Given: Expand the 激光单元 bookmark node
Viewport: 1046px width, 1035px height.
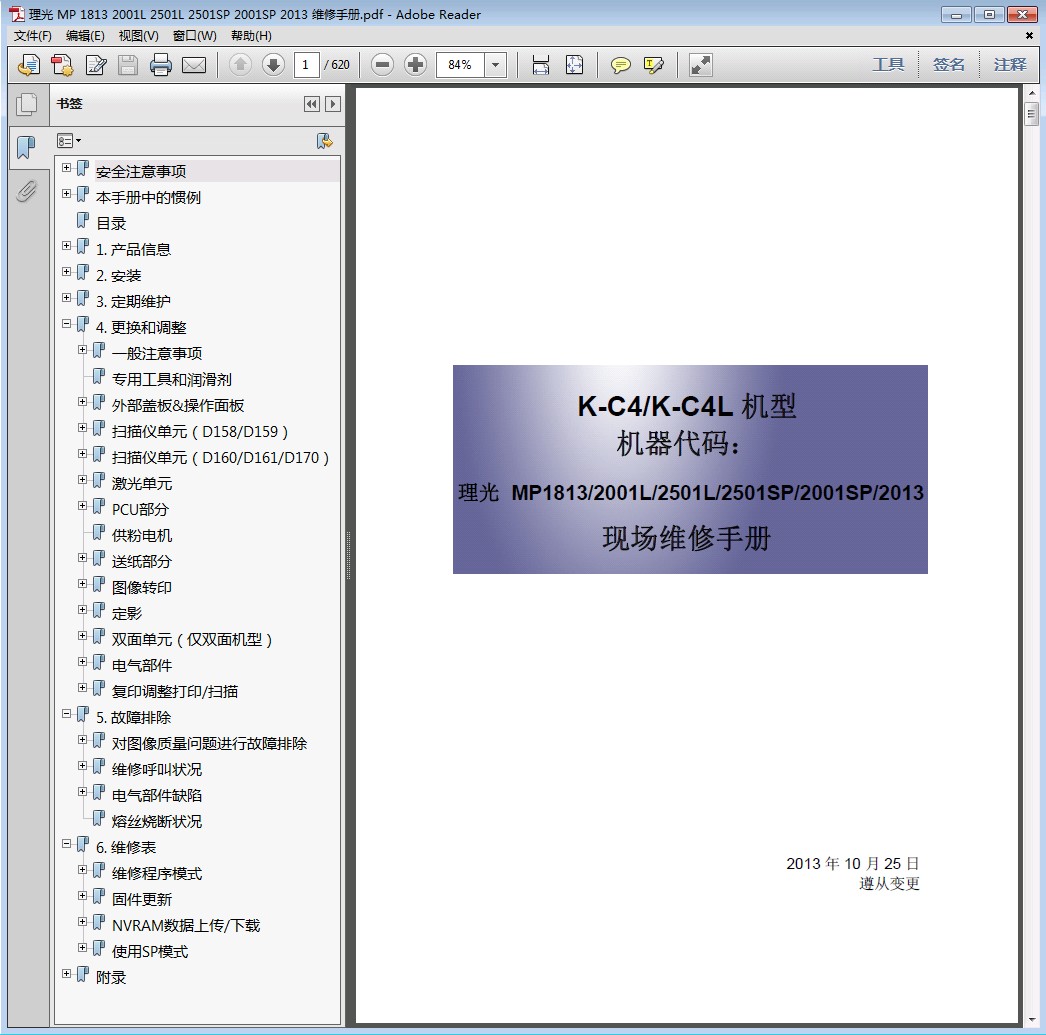Looking at the screenshot, I should [83, 480].
